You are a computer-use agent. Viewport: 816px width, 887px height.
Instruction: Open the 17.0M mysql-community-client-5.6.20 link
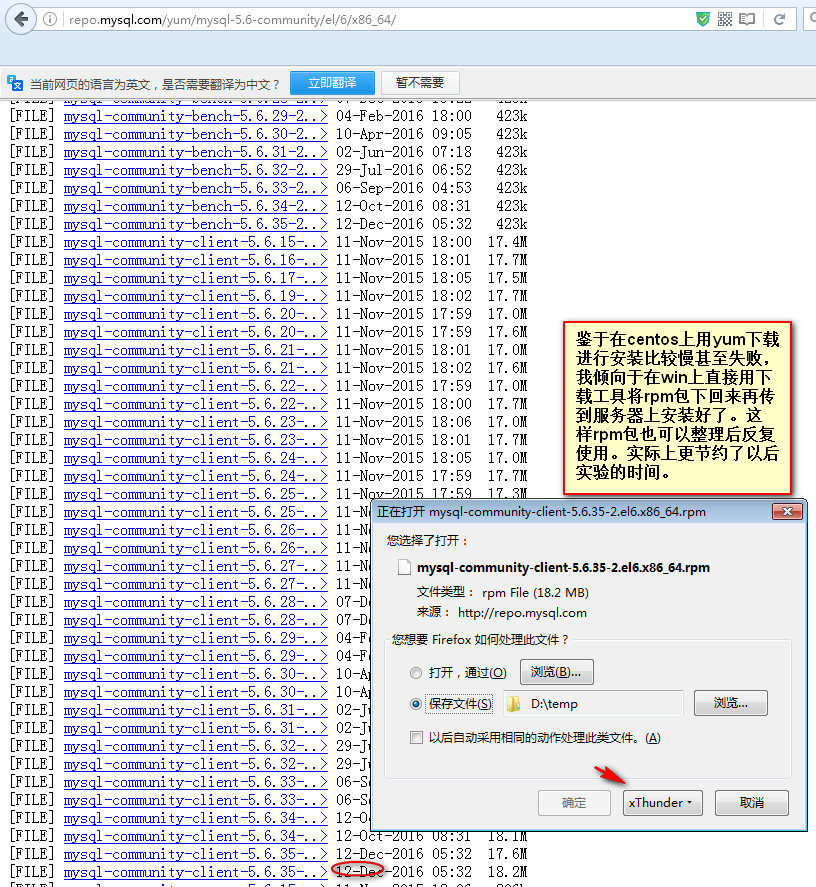pyautogui.click(x=195, y=314)
